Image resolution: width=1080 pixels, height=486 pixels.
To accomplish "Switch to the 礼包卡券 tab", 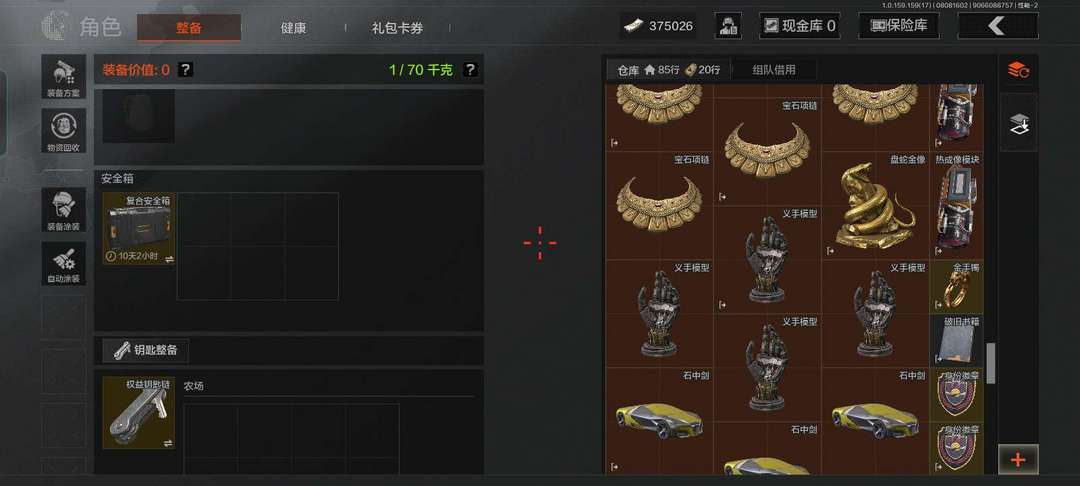I will pos(397,28).
